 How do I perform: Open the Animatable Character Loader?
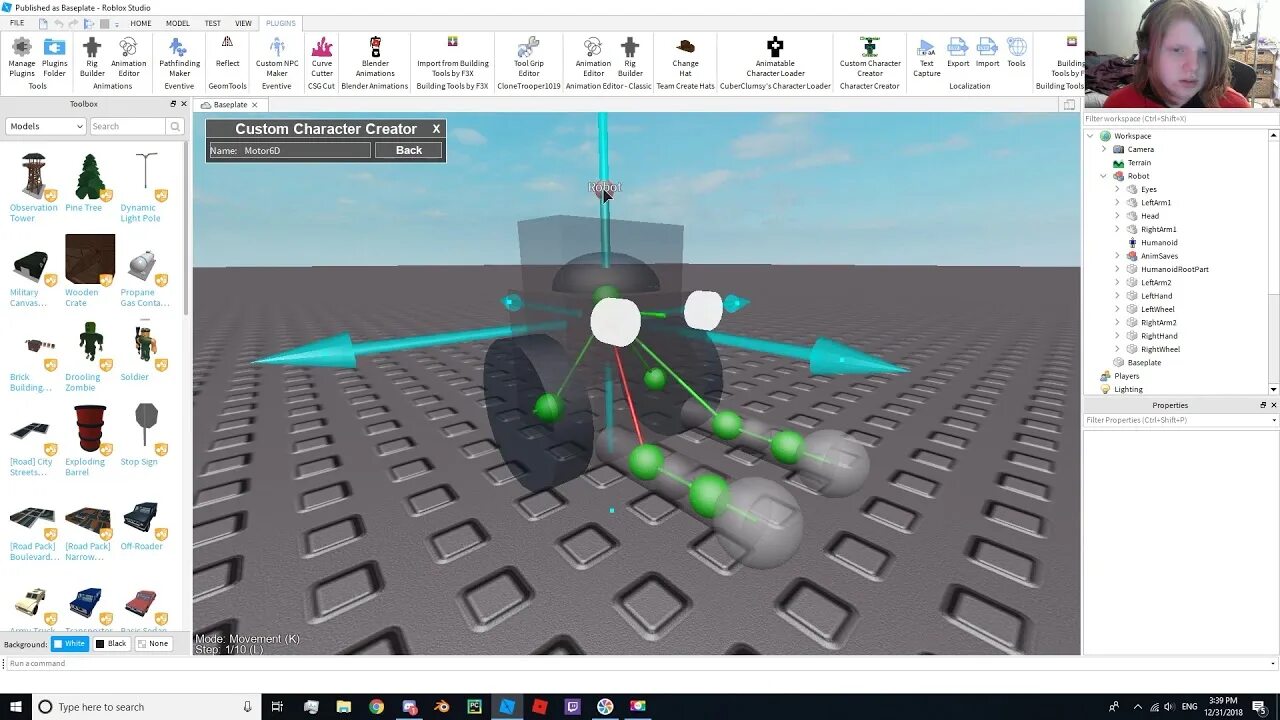(x=775, y=57)
